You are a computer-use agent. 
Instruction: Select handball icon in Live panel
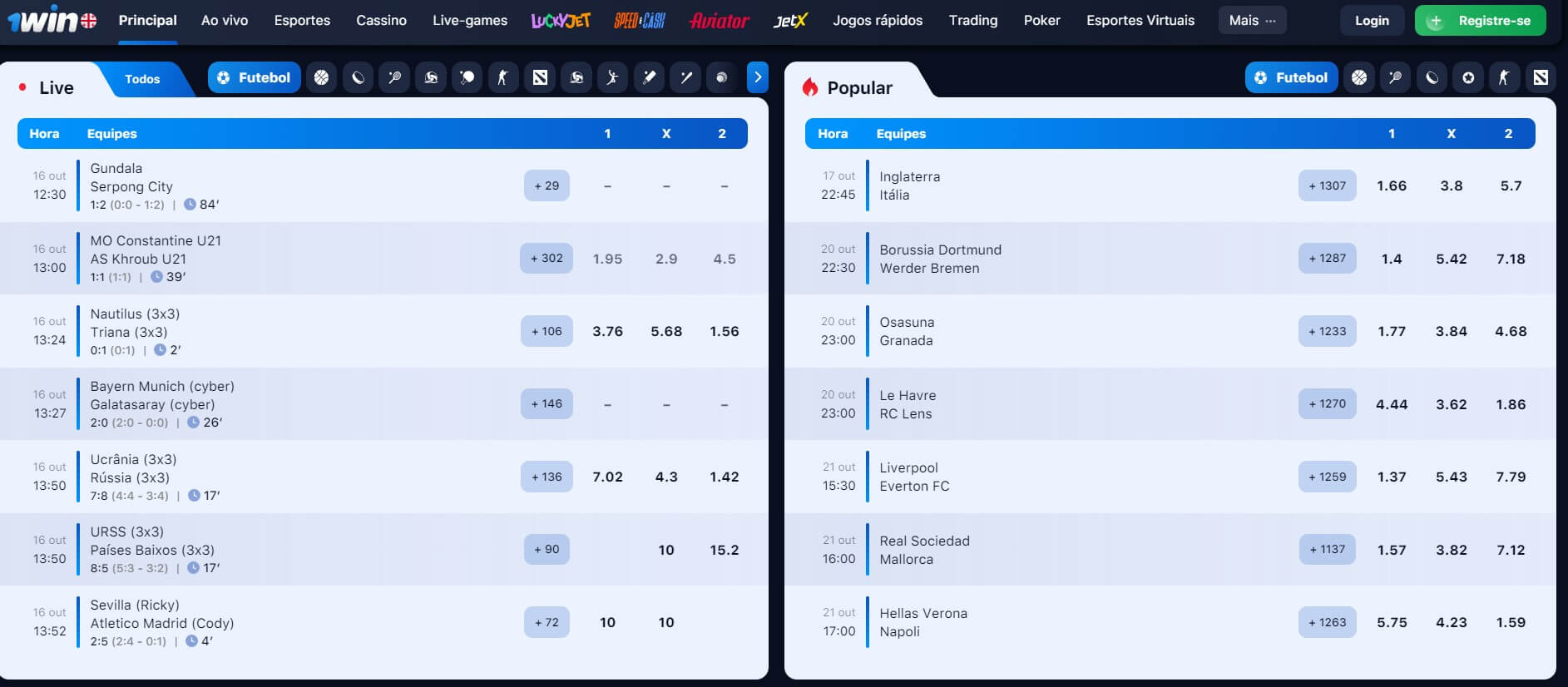pyautogui.click(x=613, y=77)
